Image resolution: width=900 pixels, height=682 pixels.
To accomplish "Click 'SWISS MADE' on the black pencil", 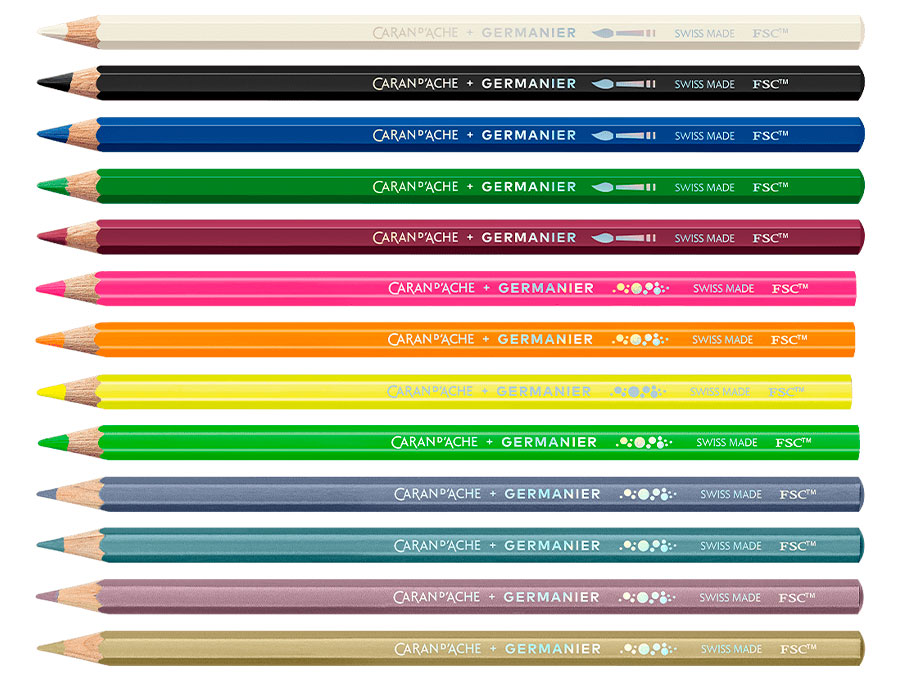I will pos(705,84).
